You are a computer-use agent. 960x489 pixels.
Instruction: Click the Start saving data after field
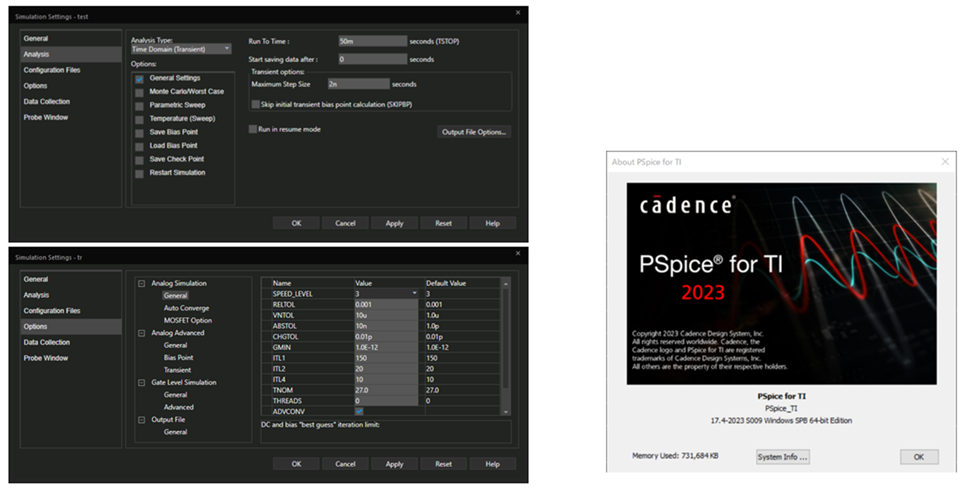(372, 59)
